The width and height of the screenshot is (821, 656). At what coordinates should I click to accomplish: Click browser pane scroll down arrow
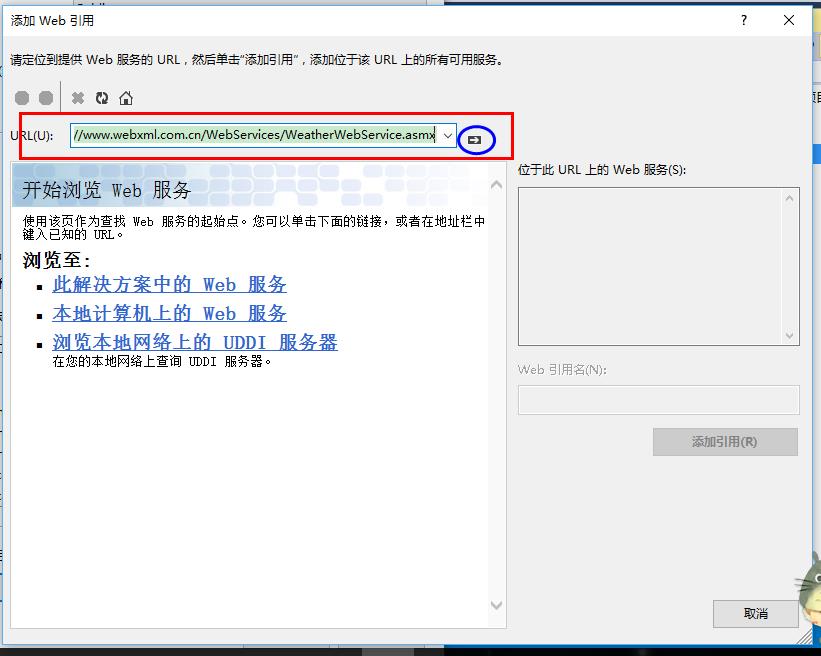(x=496, y=605)
